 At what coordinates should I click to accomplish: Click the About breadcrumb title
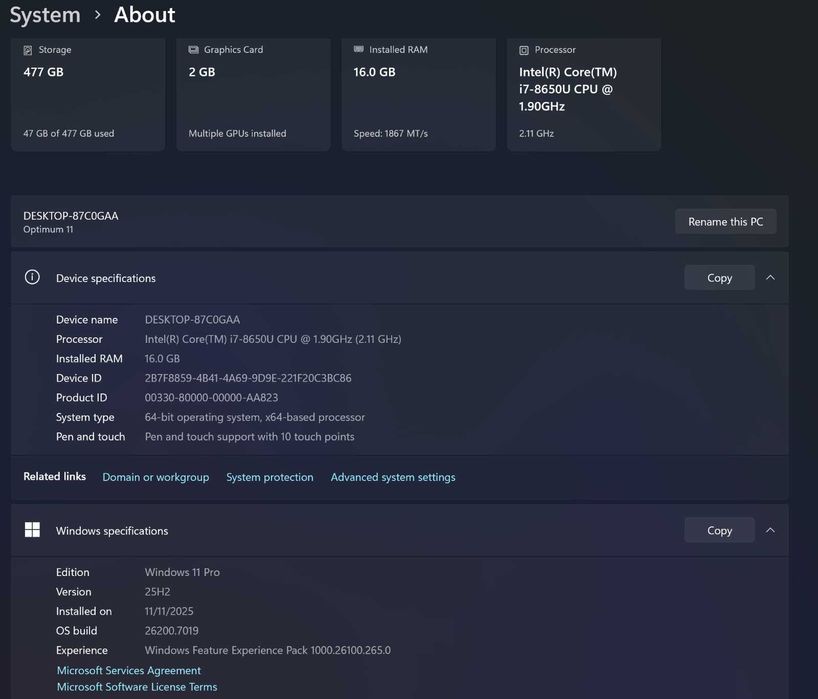click(145, 15)
